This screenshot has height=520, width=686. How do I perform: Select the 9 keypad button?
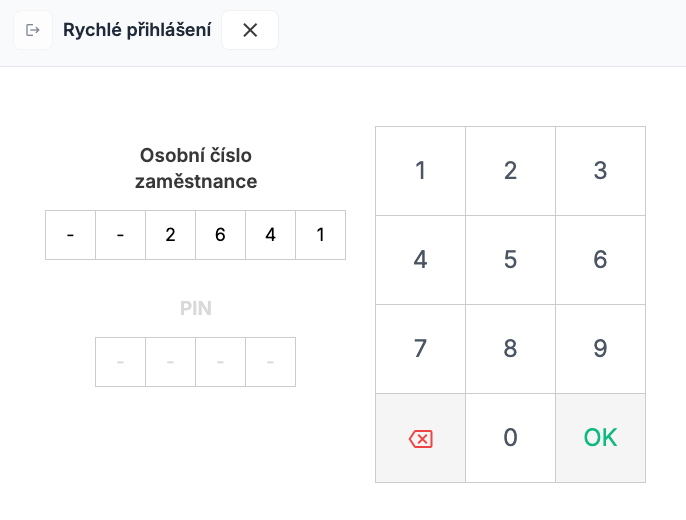(600, 349)
